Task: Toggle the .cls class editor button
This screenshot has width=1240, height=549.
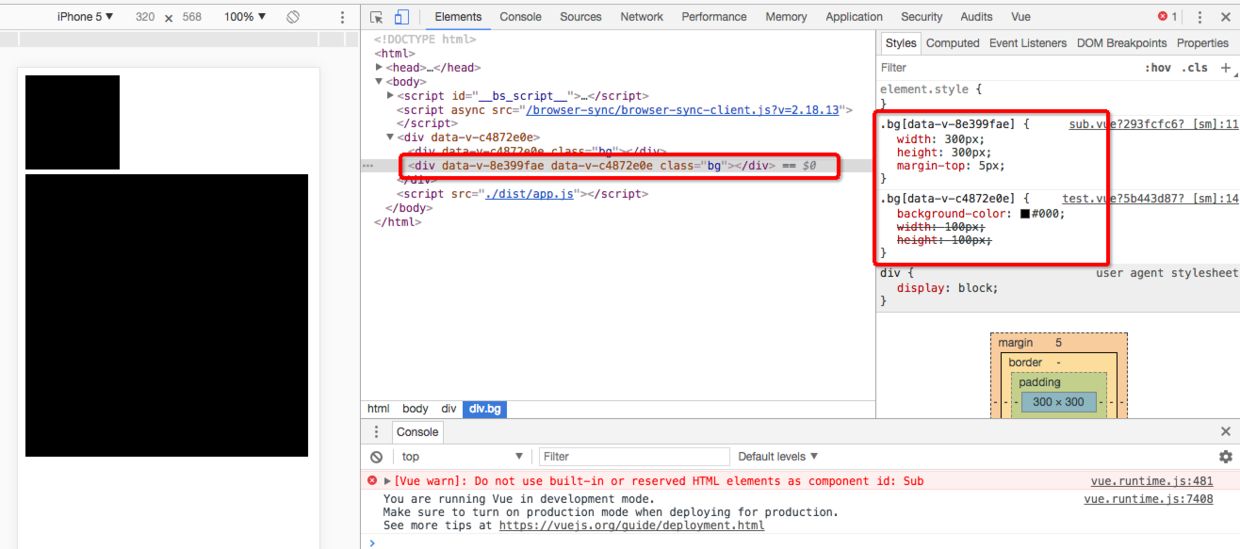Action: pos(1194,68)
